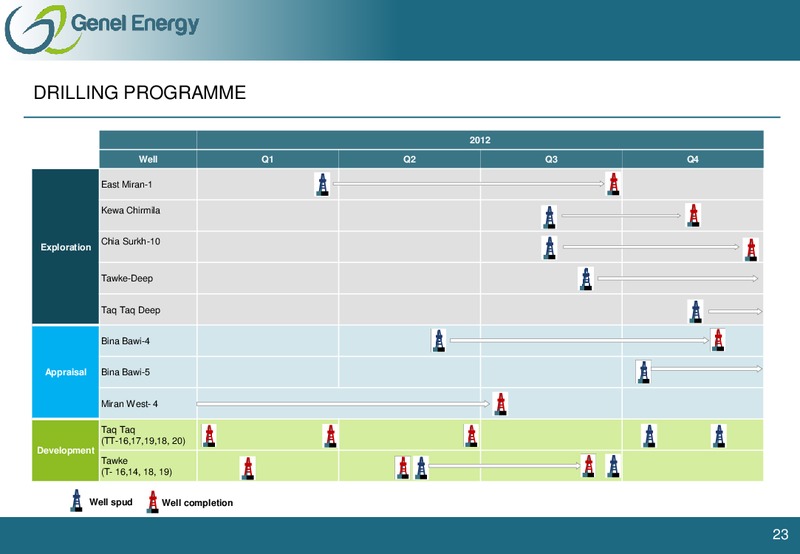Select Taq Taq red completion icon at Q2 end
Image resolution: width=800 pixels, height=554 pixels.
(x=471, y=436)
